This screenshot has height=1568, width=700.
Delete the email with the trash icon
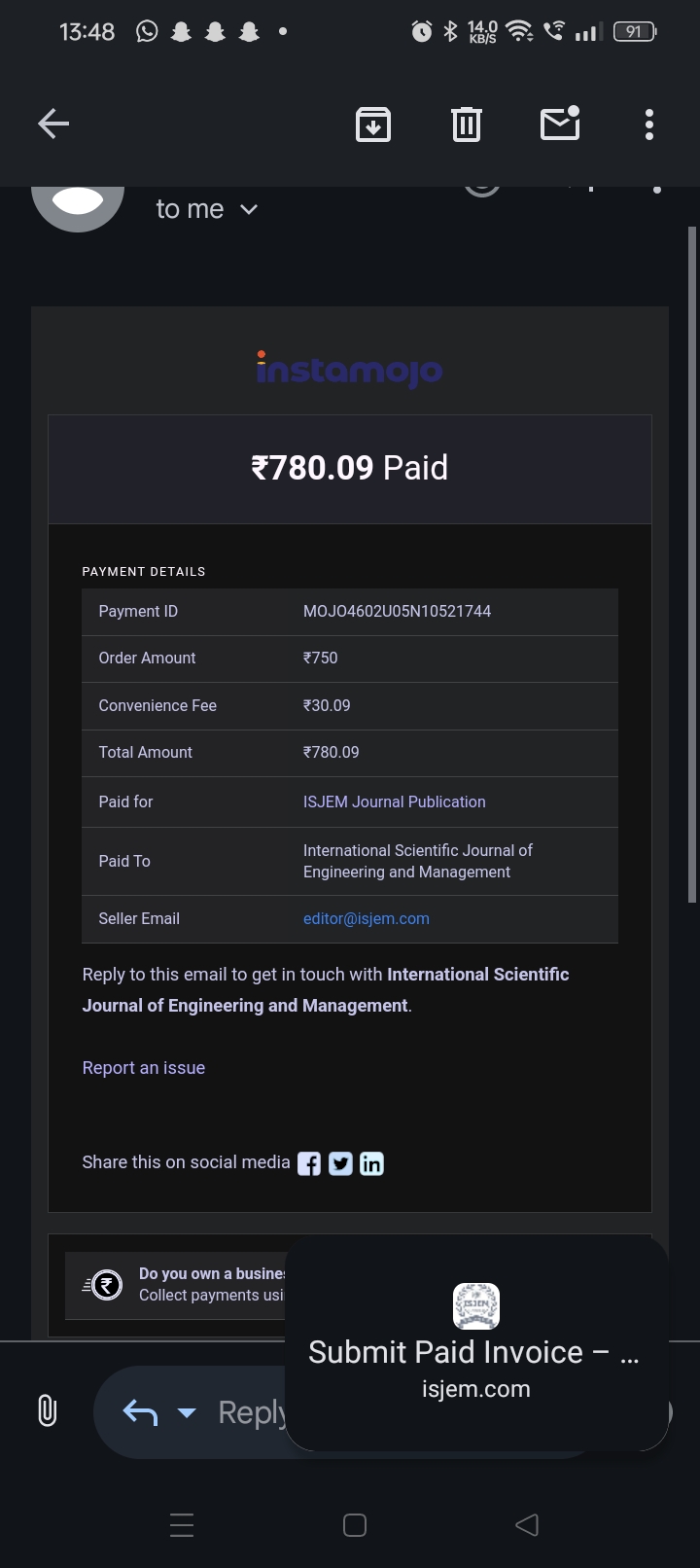point(467,125)
